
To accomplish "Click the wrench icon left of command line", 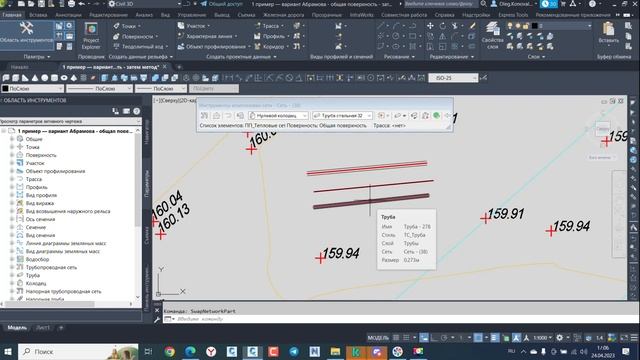I will (x=157, y=319).
